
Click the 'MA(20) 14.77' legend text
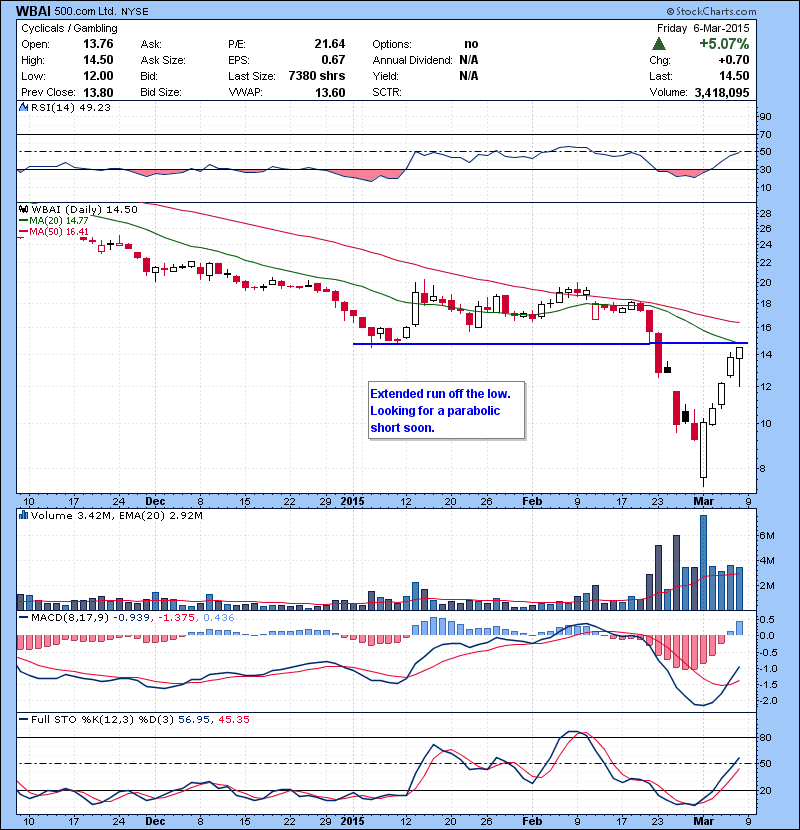click(59, 220)
